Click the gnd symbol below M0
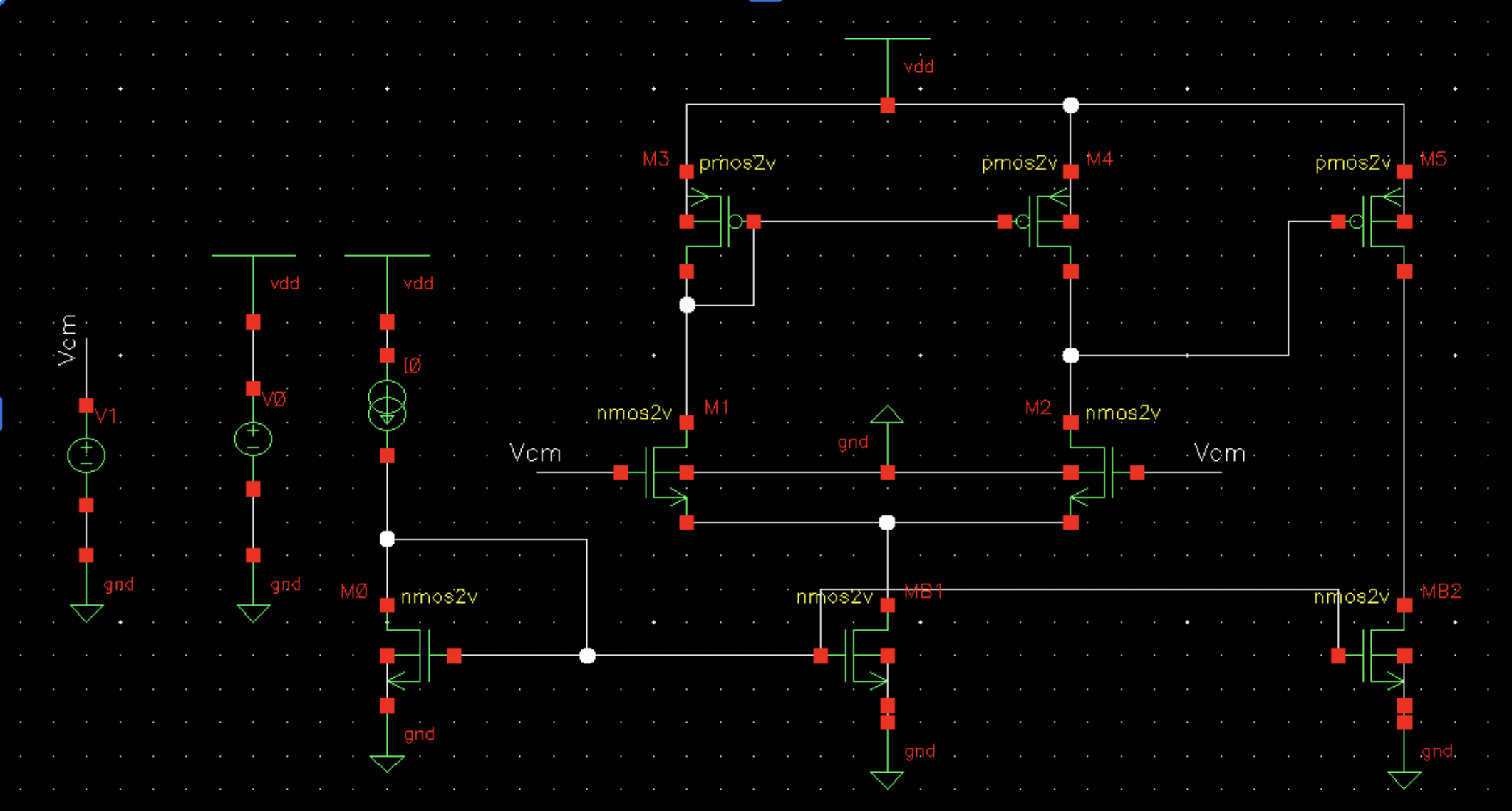 (x=387, y=763)
